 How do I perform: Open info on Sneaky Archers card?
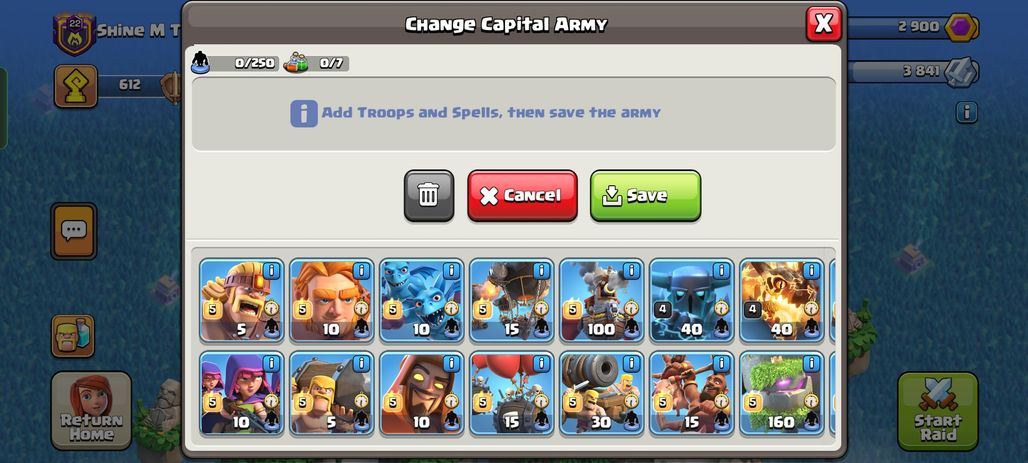click(271, 363)
